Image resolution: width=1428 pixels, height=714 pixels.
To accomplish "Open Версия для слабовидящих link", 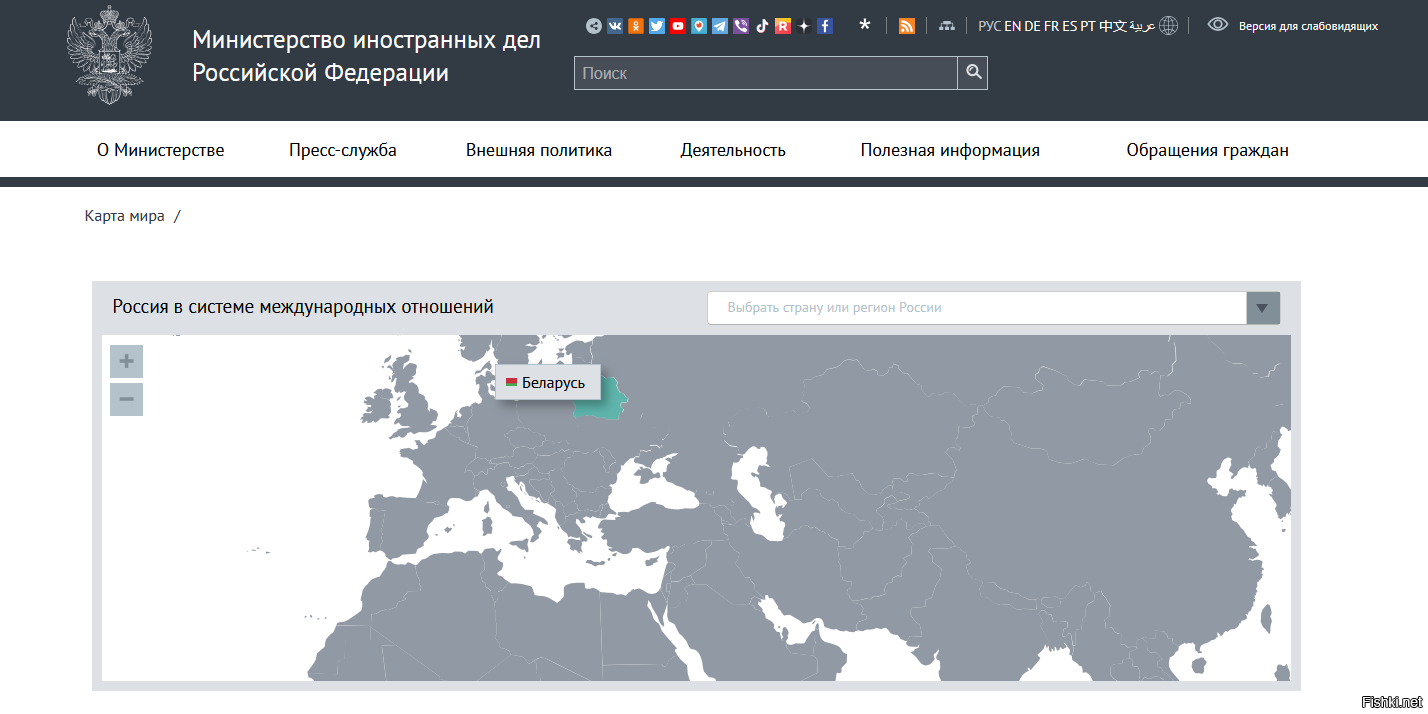I will click(1308, 26).
